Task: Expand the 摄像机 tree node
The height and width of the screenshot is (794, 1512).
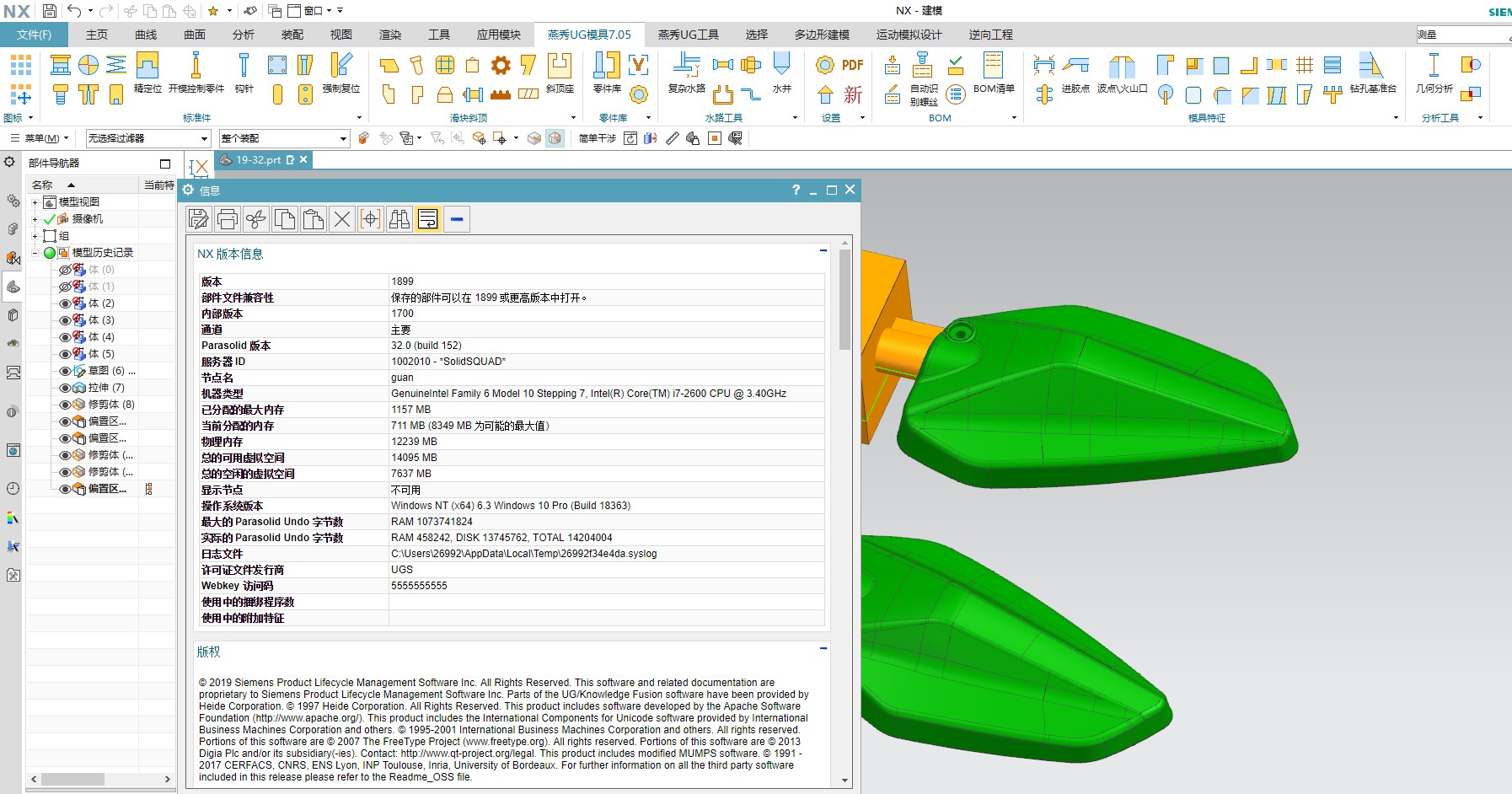Action: click(35, 219)
